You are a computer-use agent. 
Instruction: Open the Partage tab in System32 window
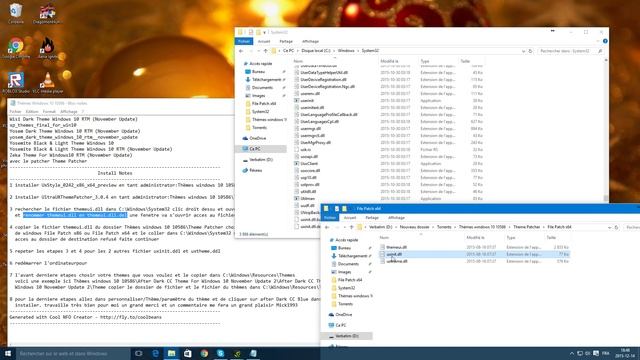click(286, 41)
